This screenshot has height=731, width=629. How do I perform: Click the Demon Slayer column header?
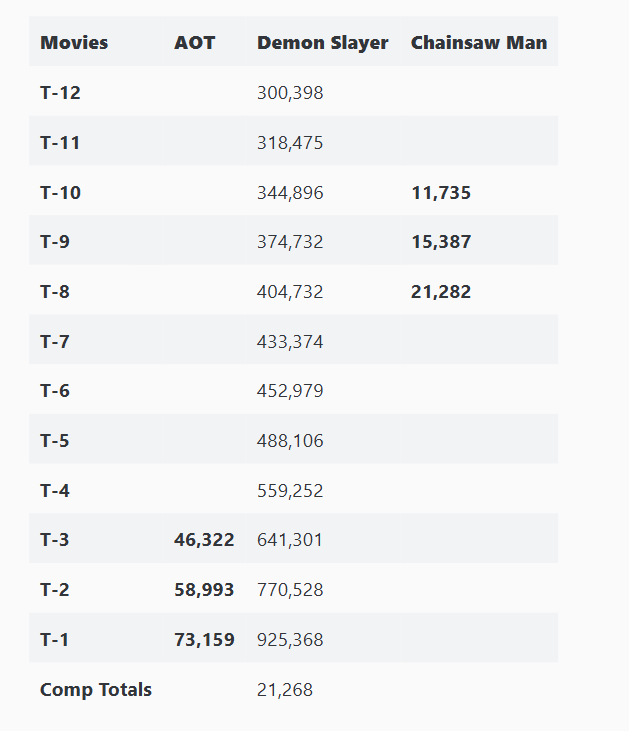(322, 43)
